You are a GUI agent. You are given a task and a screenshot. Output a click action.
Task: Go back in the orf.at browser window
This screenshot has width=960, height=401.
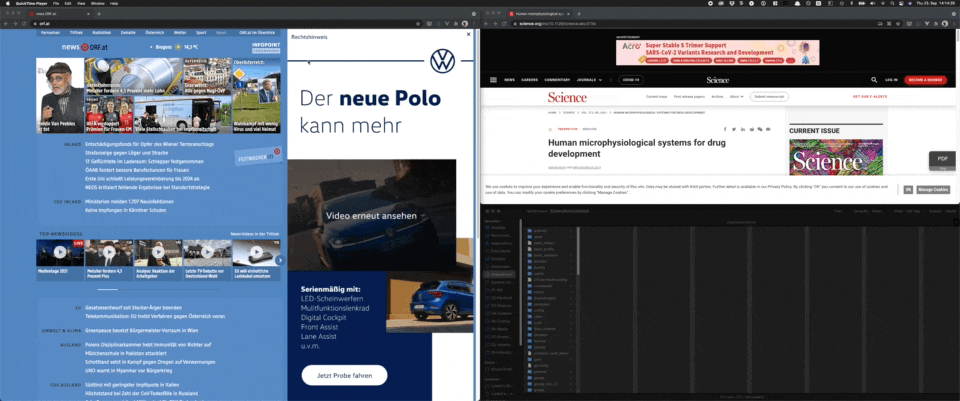click(x=6, y=23)
